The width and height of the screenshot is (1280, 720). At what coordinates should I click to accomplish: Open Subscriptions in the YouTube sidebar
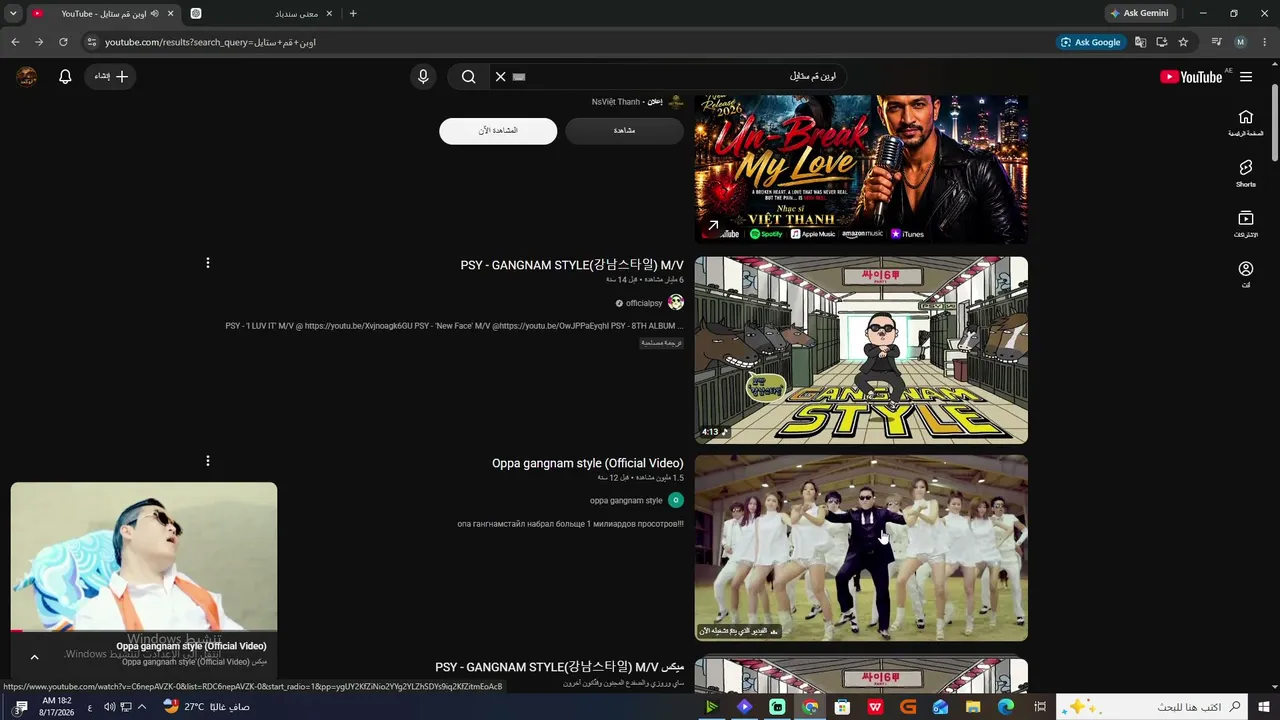[x=1246, y=223]
